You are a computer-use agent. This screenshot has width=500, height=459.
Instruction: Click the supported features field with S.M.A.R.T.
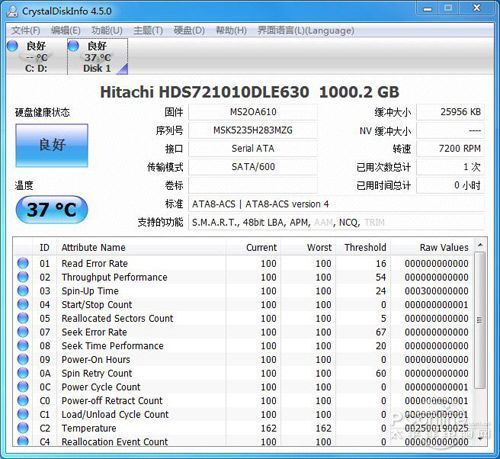pyautogui.click(x=336, y=222)
